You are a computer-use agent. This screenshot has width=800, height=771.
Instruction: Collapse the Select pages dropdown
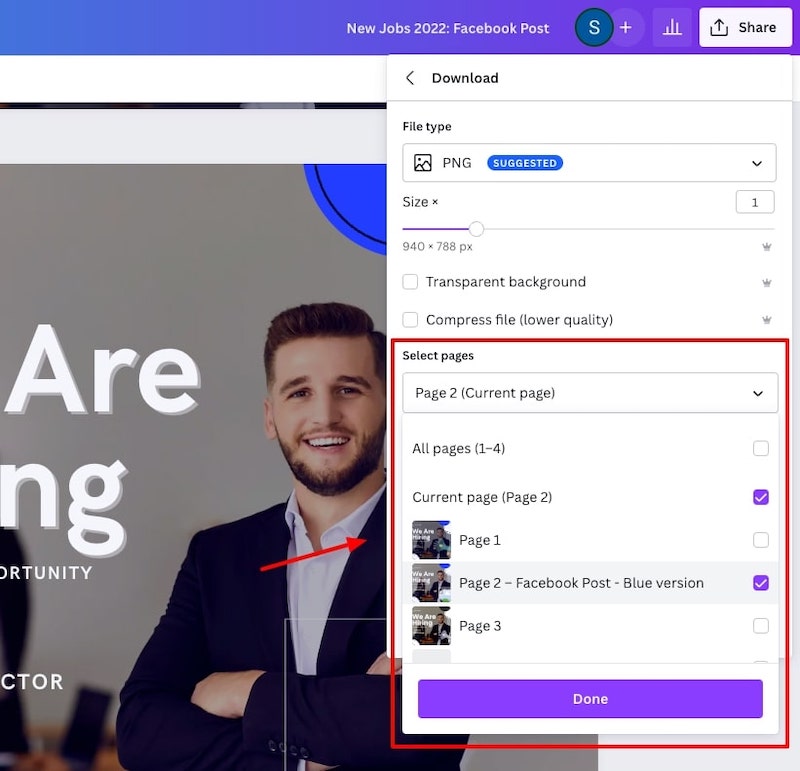pos(590,393)
